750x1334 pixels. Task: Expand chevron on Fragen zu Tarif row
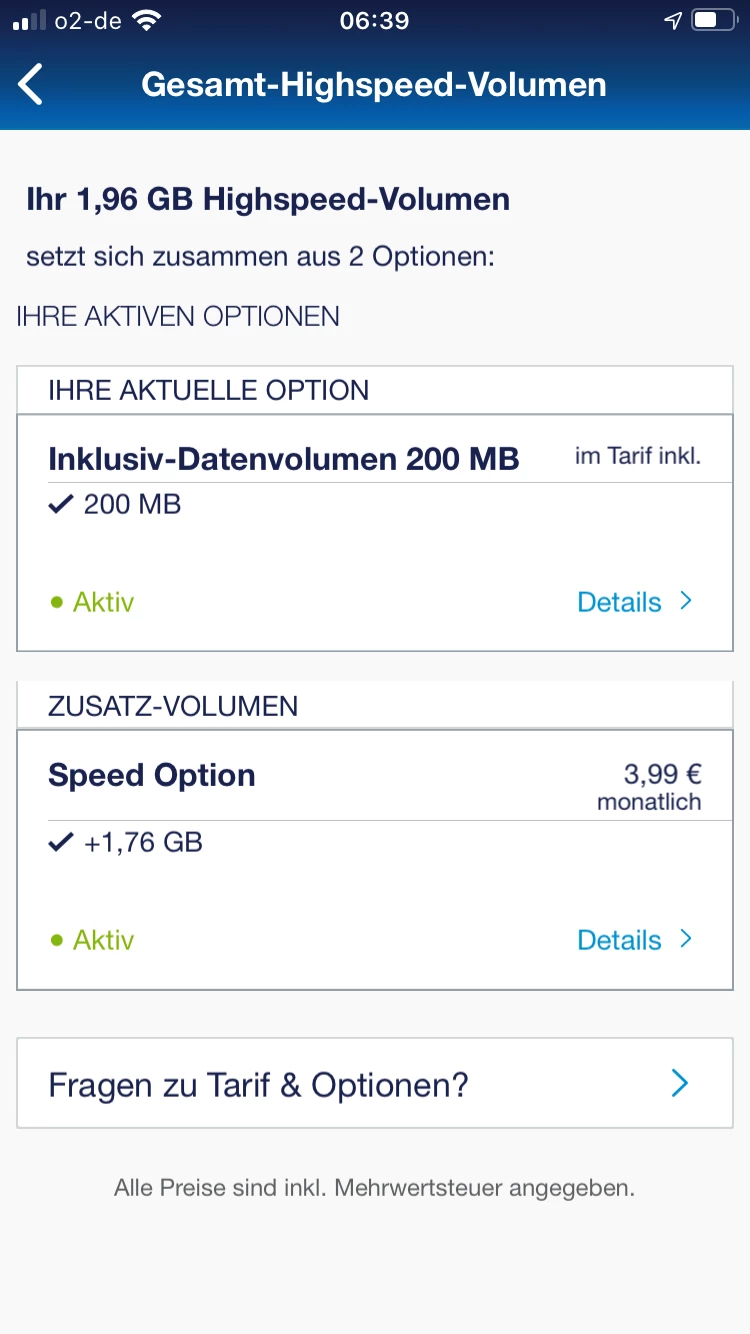[x=680, y=1084]
